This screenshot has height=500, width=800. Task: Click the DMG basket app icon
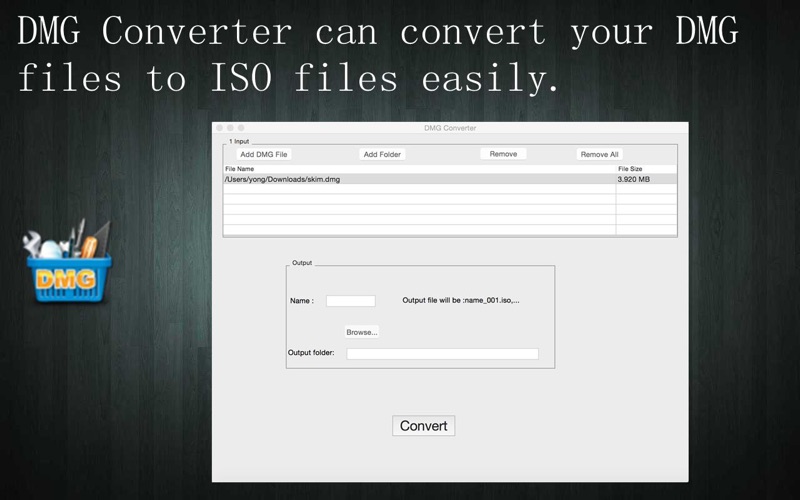(x=67, y=262)
